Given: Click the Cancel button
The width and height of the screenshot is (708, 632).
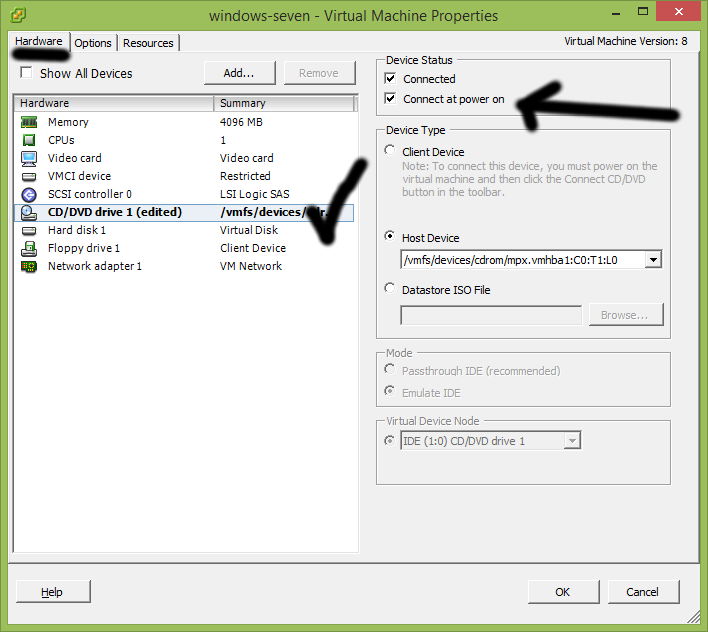Looking at the screenshot, I should coord(643,592).
